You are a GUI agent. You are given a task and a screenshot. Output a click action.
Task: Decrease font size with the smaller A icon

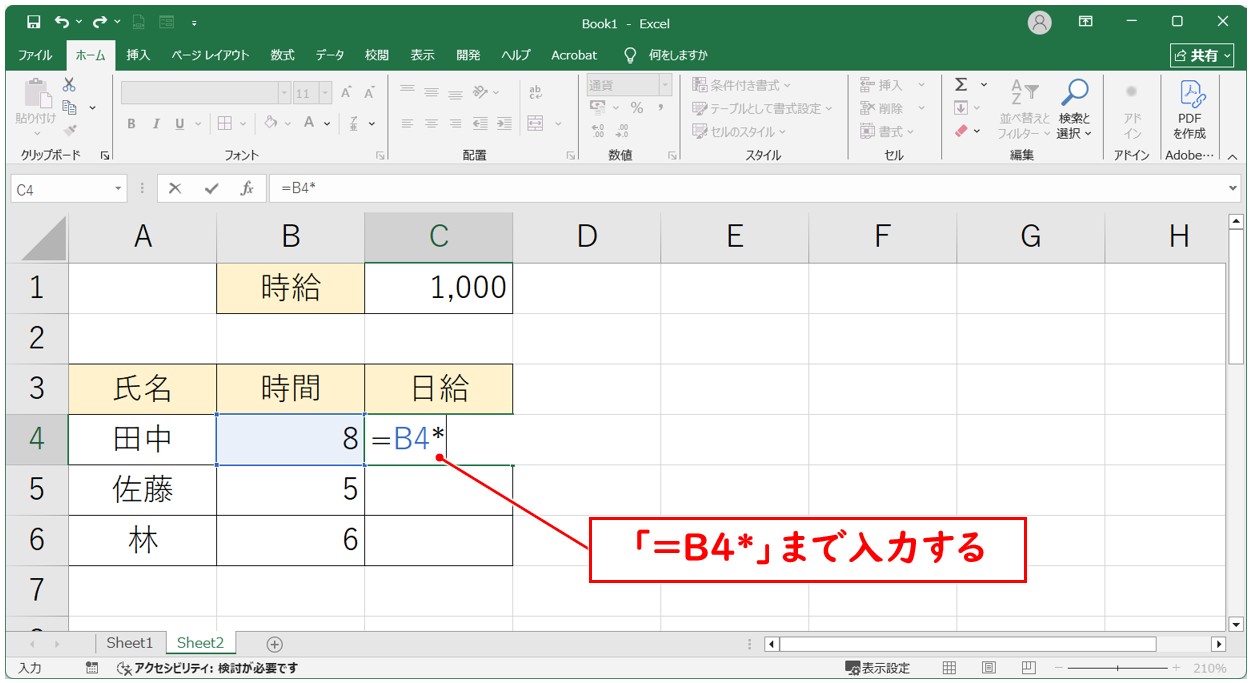(369, 93)
